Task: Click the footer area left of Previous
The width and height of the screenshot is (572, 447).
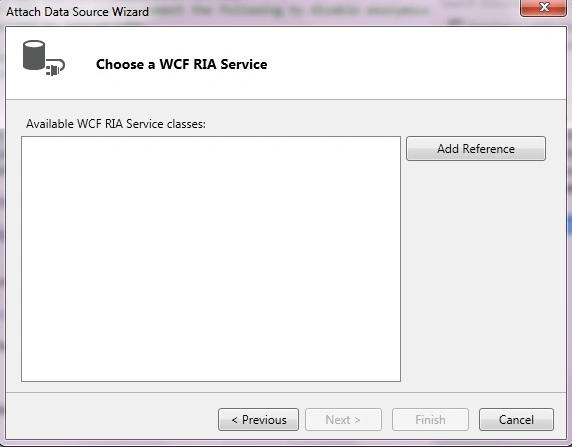Action: 111,418
